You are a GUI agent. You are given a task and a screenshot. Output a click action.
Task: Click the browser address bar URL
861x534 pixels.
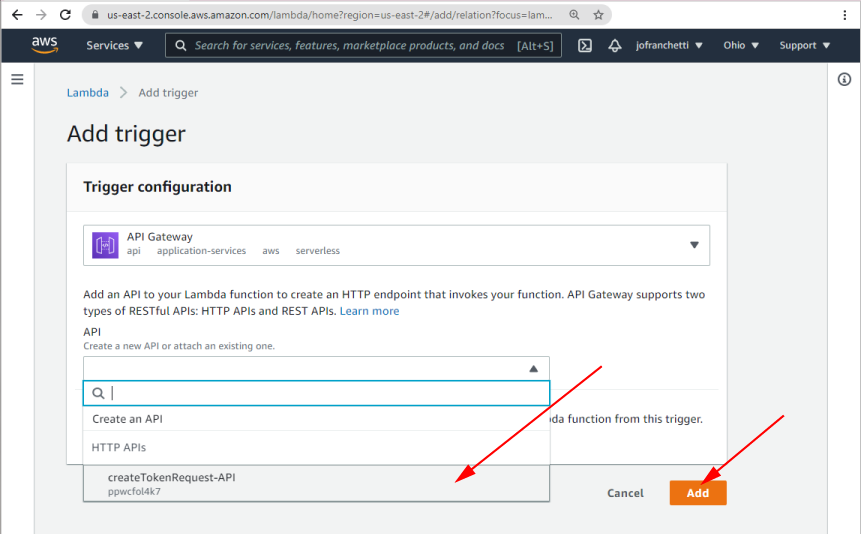(329, 15)
